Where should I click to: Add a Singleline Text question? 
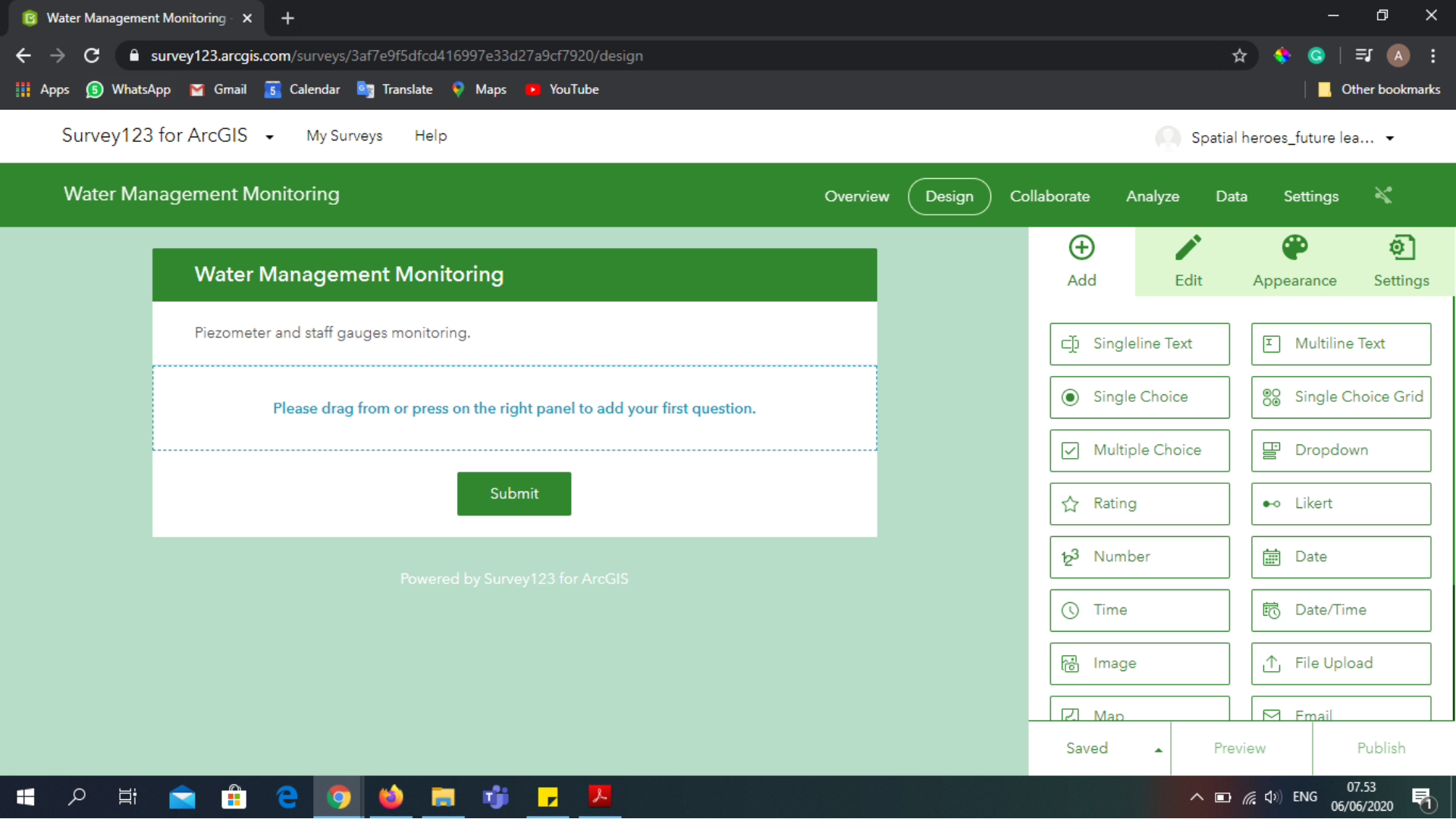1139,344
